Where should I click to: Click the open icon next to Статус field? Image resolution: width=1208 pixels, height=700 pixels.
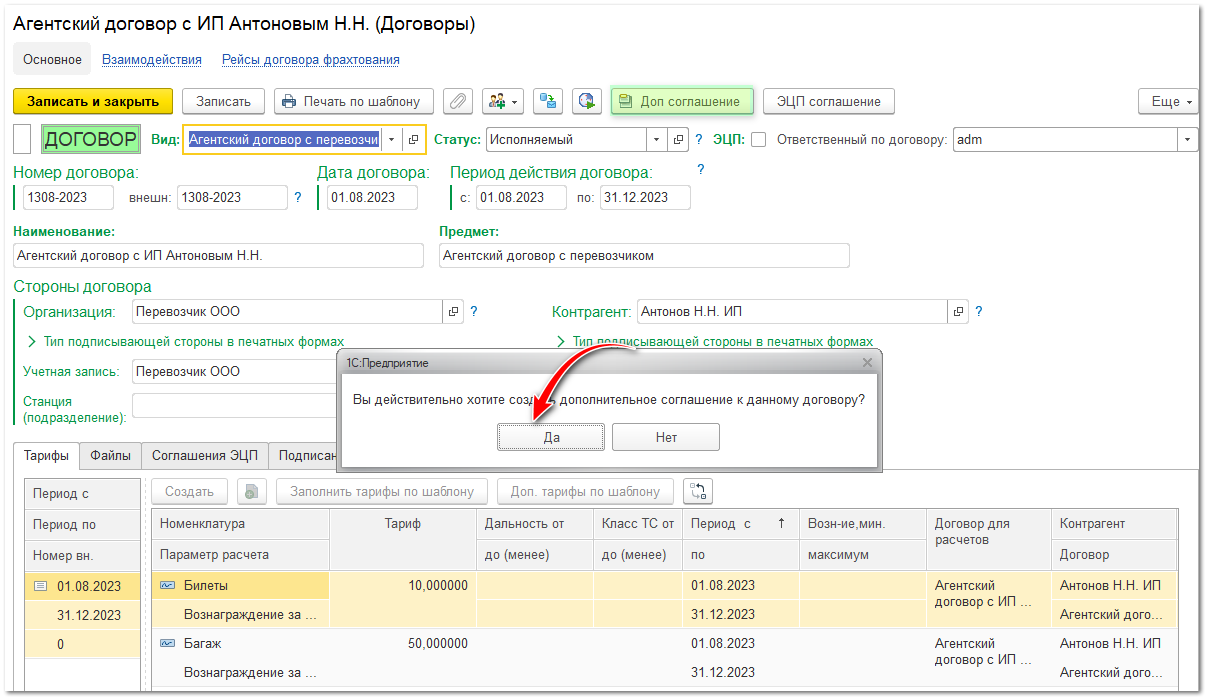point(678,140)
